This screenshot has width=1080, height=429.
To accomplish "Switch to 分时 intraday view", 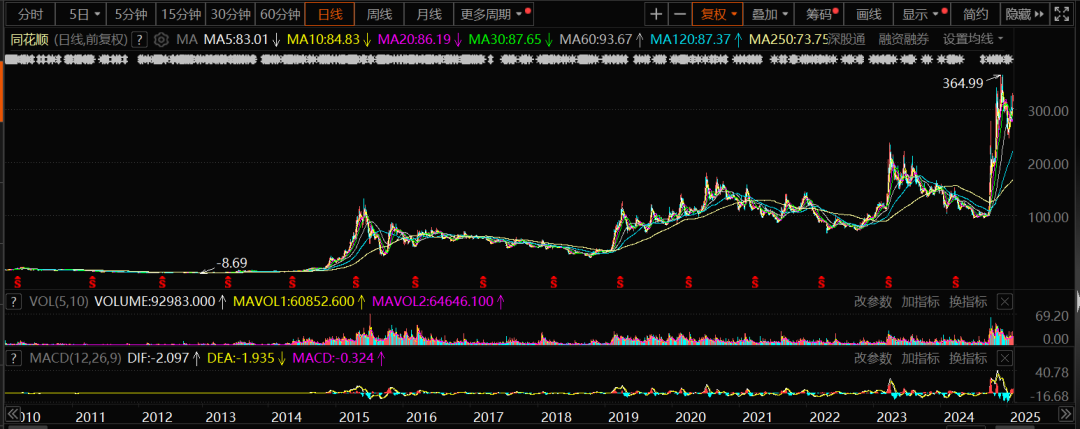I will 30,14.
